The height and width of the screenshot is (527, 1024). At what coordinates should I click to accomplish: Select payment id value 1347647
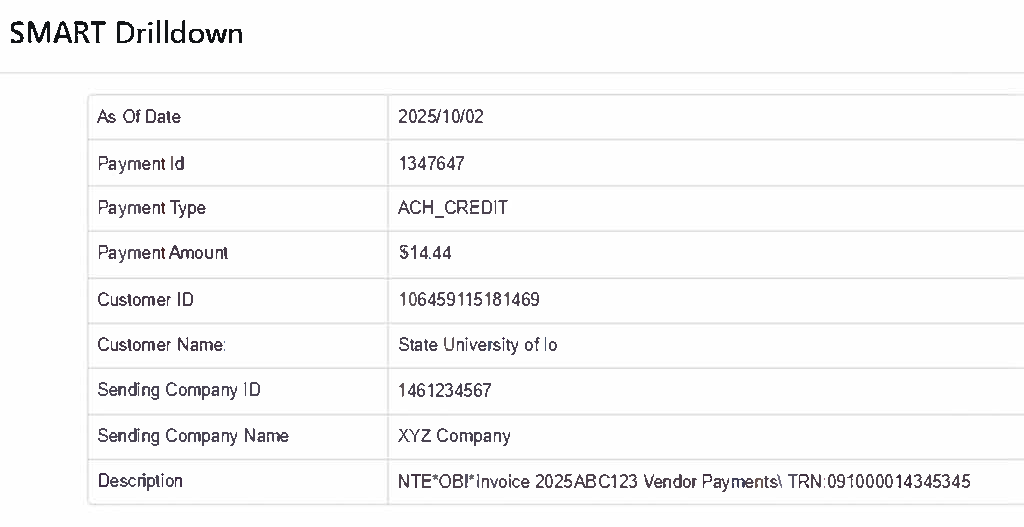pos(431,163)
